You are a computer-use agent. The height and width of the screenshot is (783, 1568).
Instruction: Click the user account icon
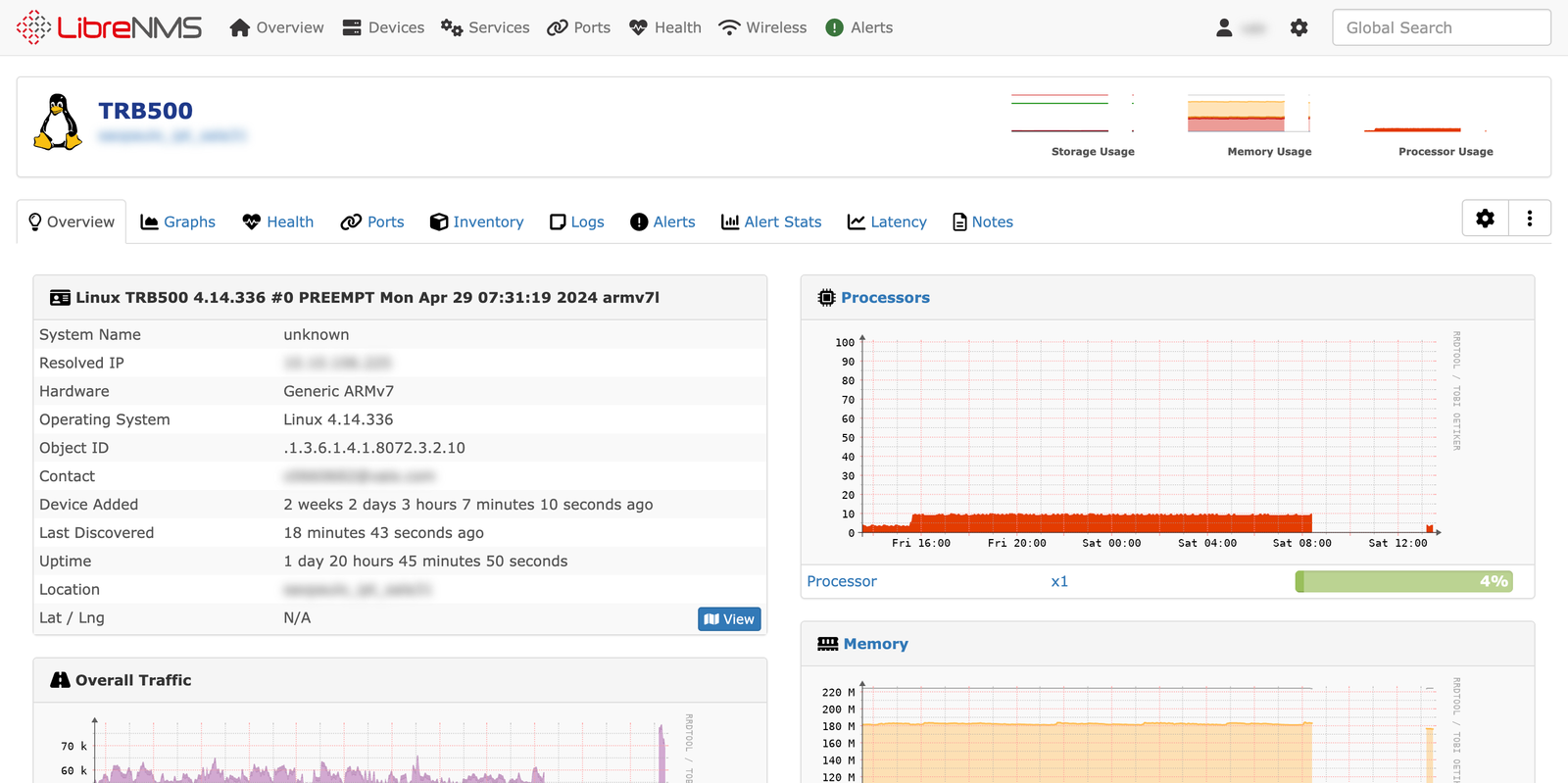tap(1224, 27)
